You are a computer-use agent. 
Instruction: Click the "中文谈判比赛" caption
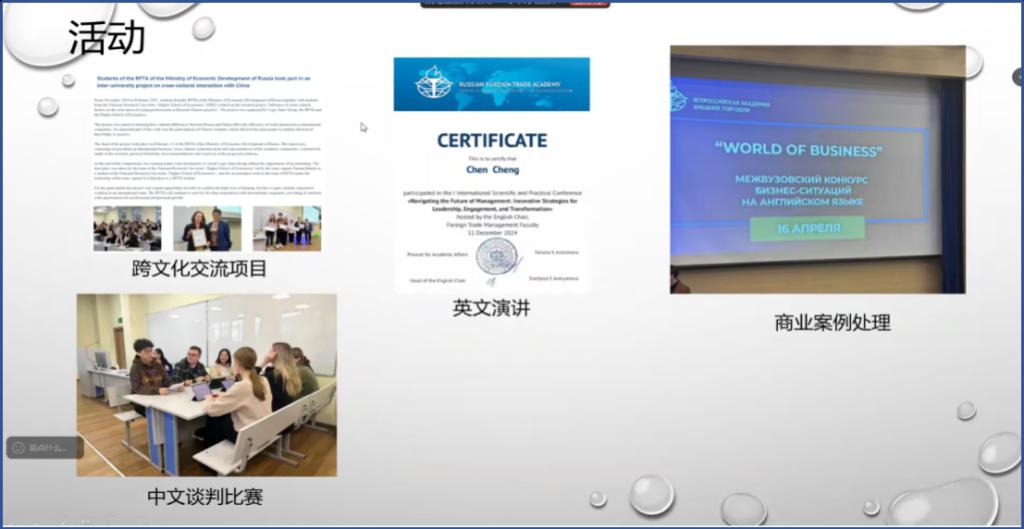click(x=205, y=496)
